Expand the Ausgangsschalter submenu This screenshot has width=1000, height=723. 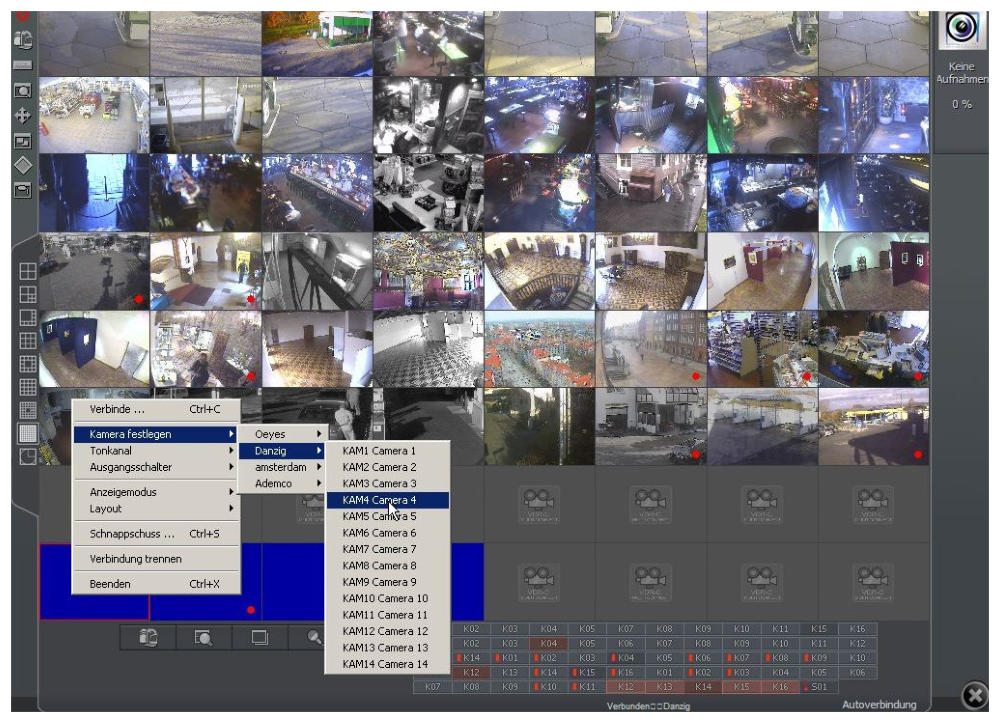(155, 467)
